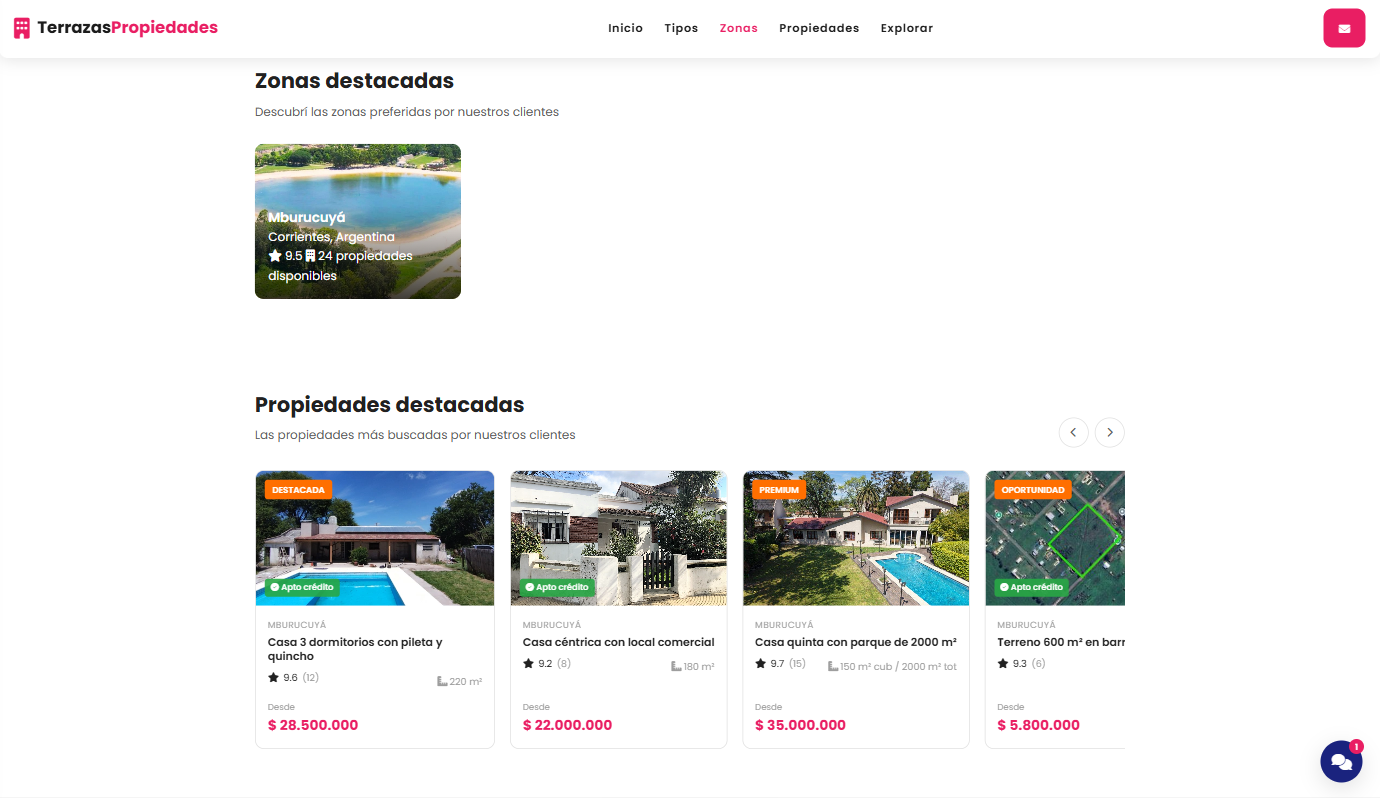1380x798 pixels.
Task: Click Apto crédito badge on casa céntrica
Action: point(558,587)
